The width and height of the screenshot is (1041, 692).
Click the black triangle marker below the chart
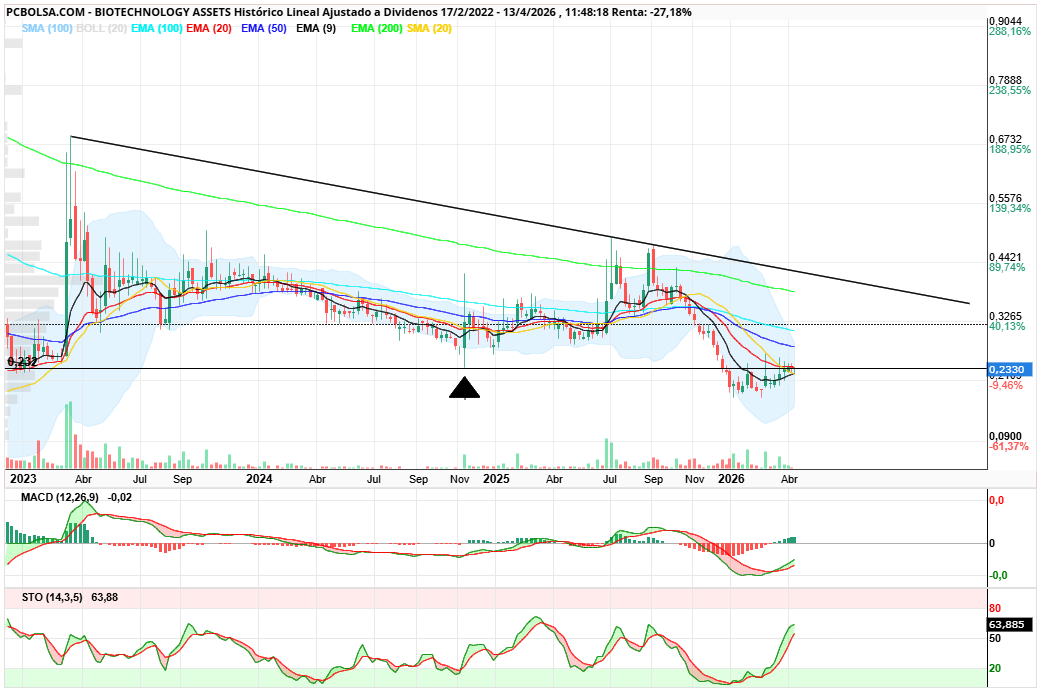coord(464,390)
